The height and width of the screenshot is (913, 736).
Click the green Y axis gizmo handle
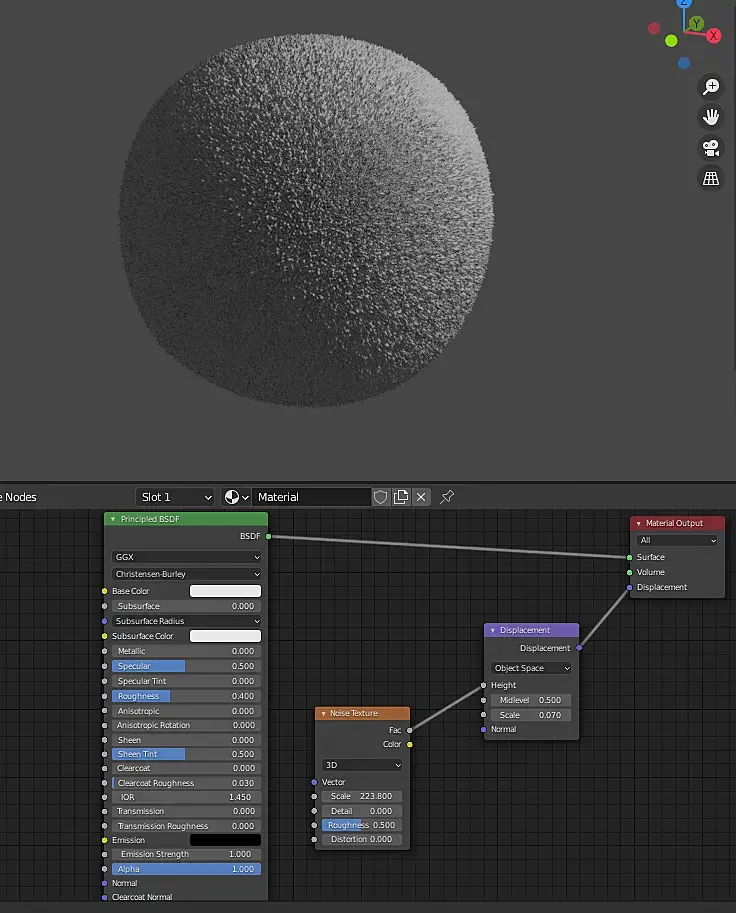(696, 24)
